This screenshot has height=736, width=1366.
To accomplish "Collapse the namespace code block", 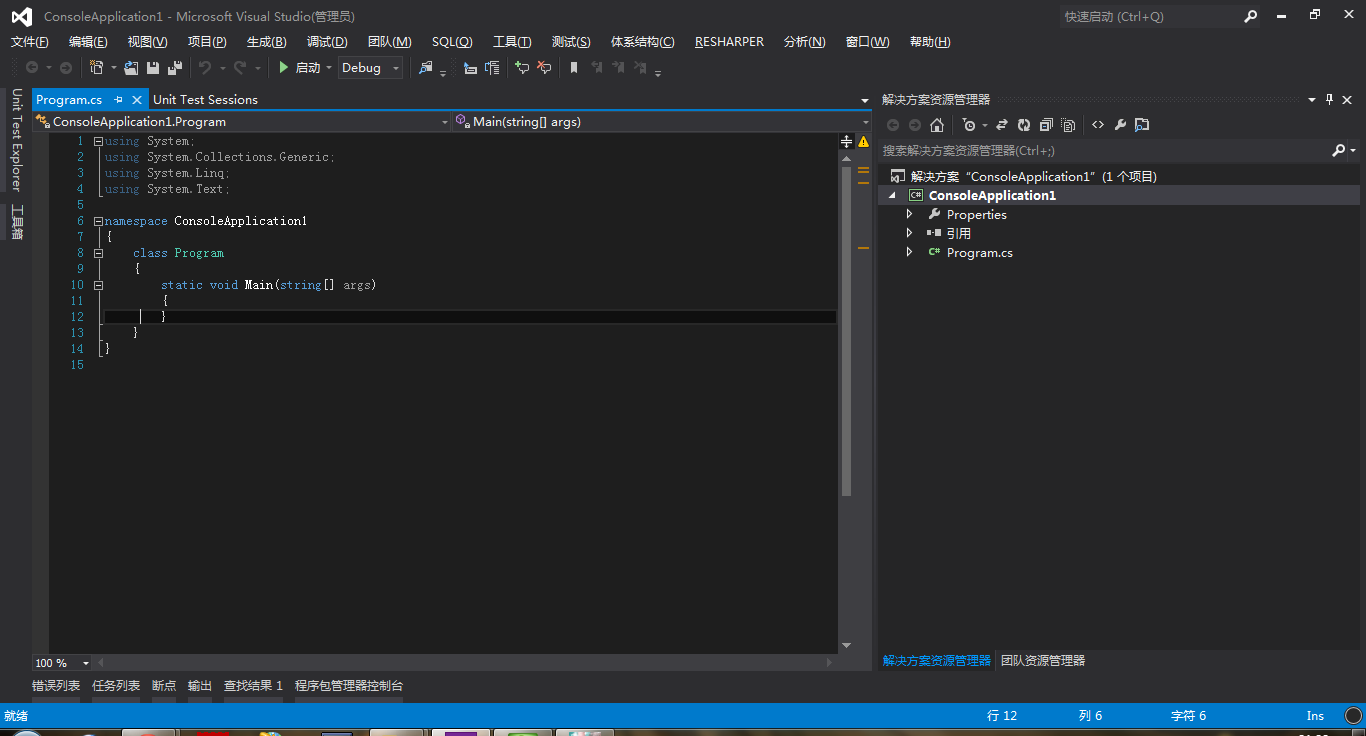I will click(98, 221).
